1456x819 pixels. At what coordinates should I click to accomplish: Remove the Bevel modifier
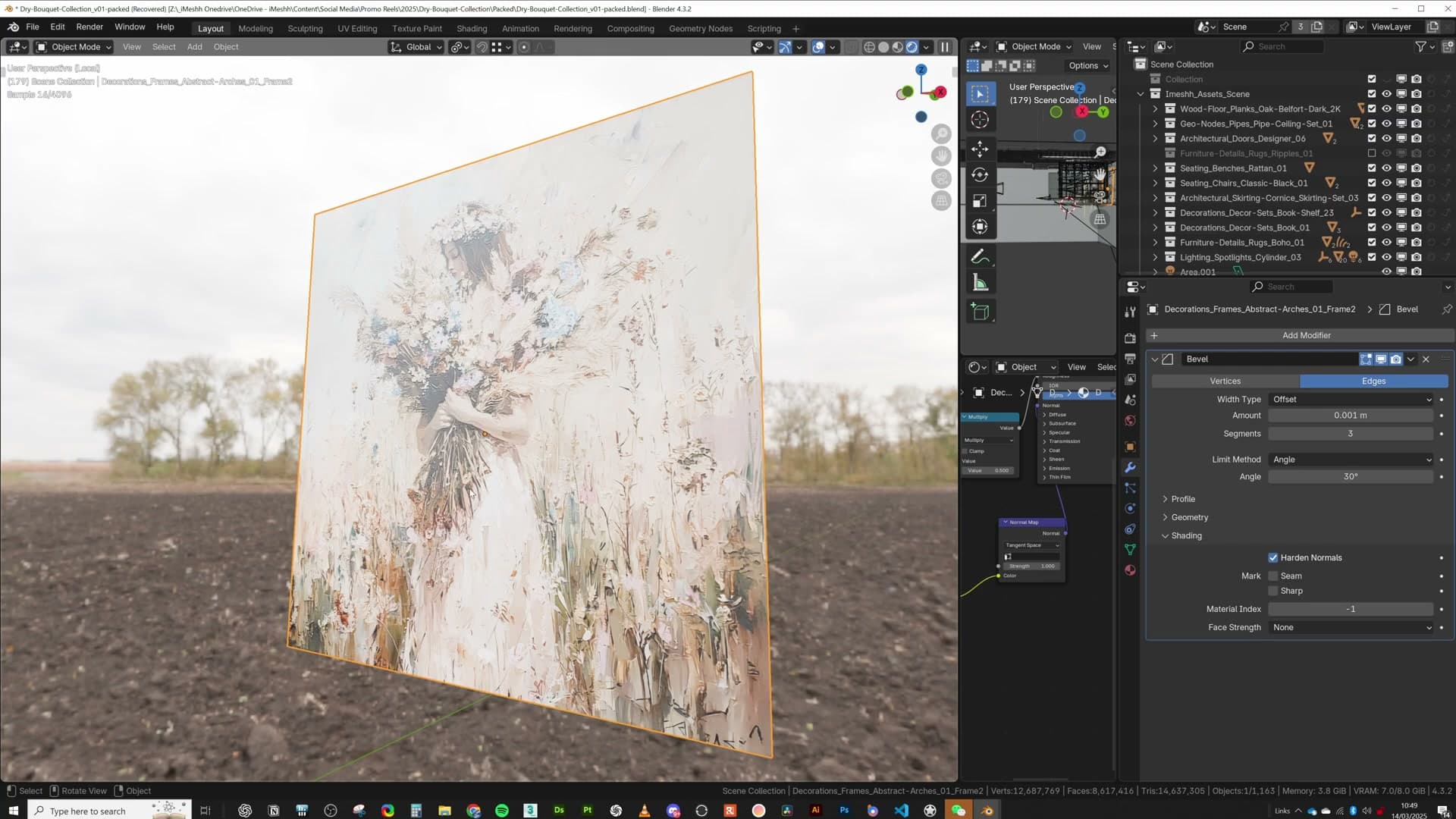click(x=1426, y=359)
